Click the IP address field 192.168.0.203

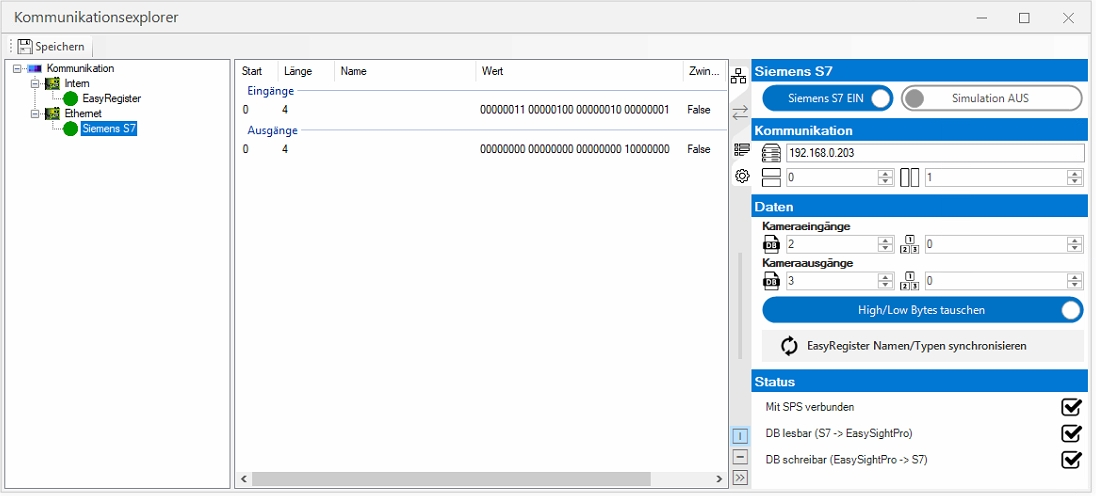point(934,153)
